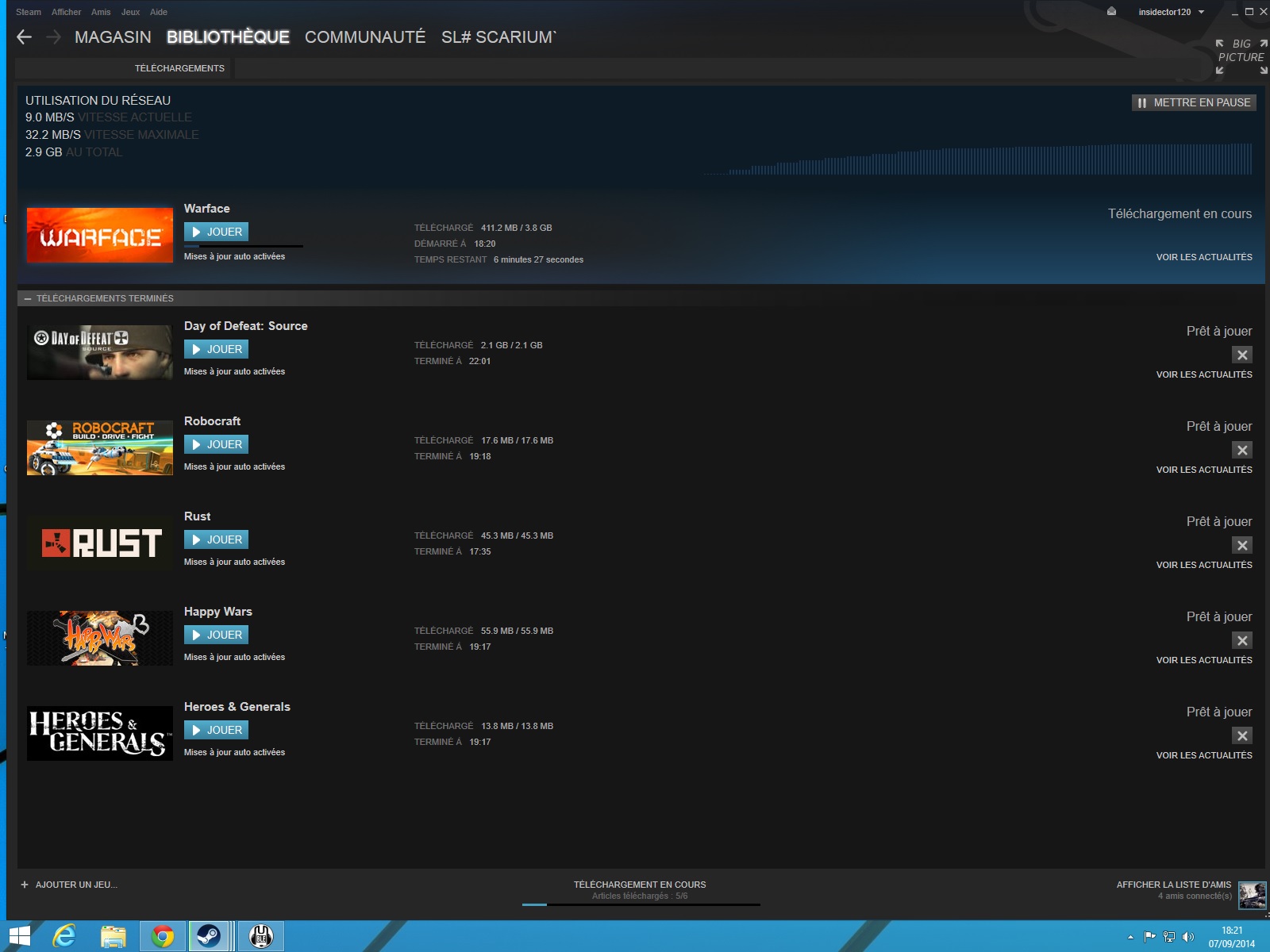Open the Afficher menu
This screenshot has height=952, width=1270.
point(67,12)
